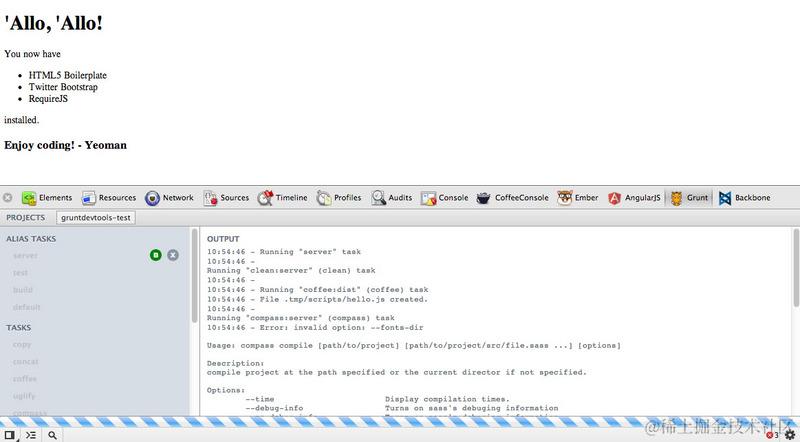Click the search magnifier icon in bottom bar
Screen dimensions: 800x442
(x=52, y=435)
